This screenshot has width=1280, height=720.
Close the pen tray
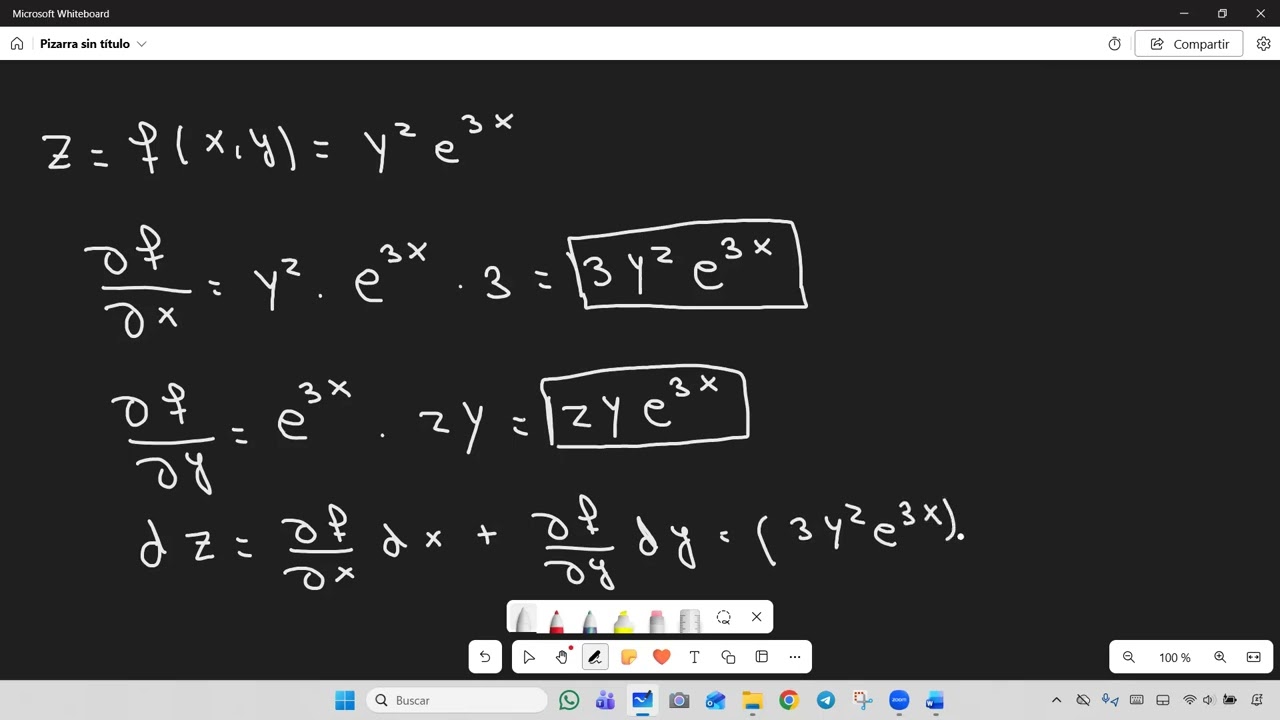(756, 617)
